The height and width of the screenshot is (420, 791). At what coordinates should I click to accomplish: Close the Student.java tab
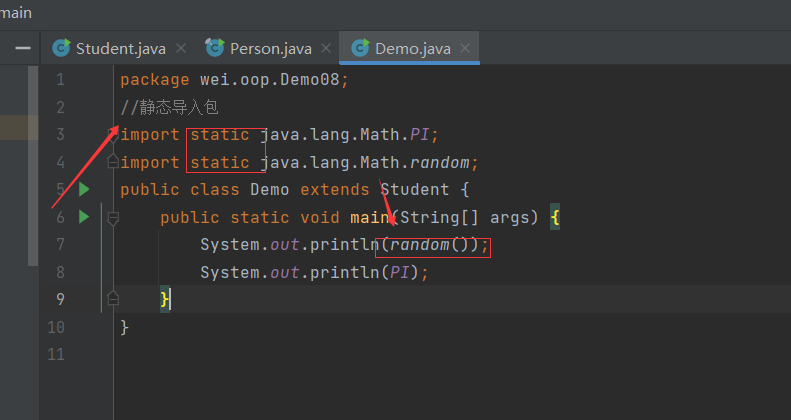pyautogui.click(x=180, y=47)
